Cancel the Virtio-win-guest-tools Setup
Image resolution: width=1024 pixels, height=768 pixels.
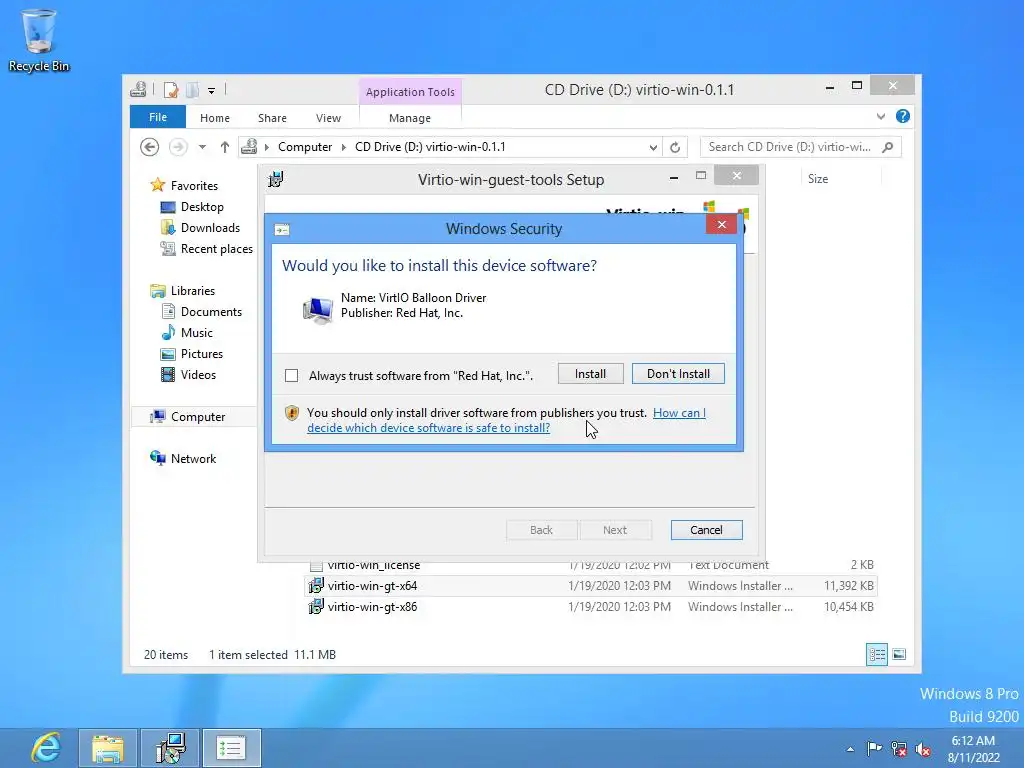(x=707, y=530)
